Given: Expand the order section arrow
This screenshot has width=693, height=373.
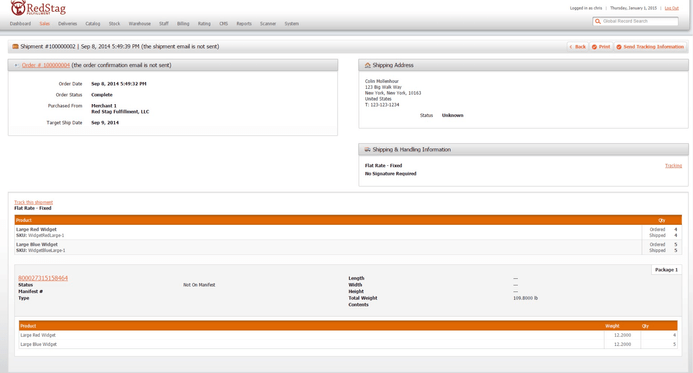Looking at the screenshot, I should click(16, 65).
